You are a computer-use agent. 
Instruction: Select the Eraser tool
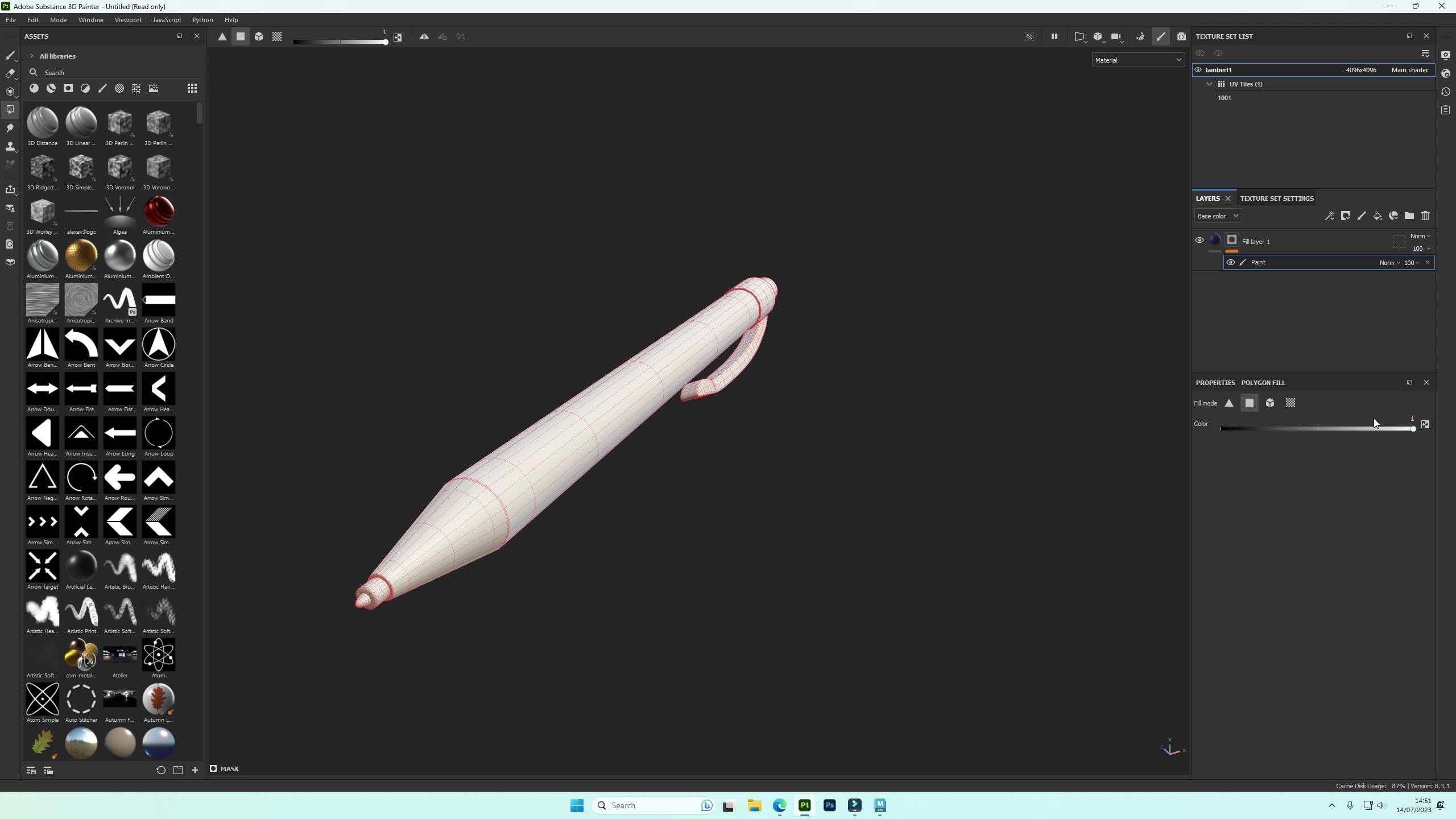(x=10, y=73)
